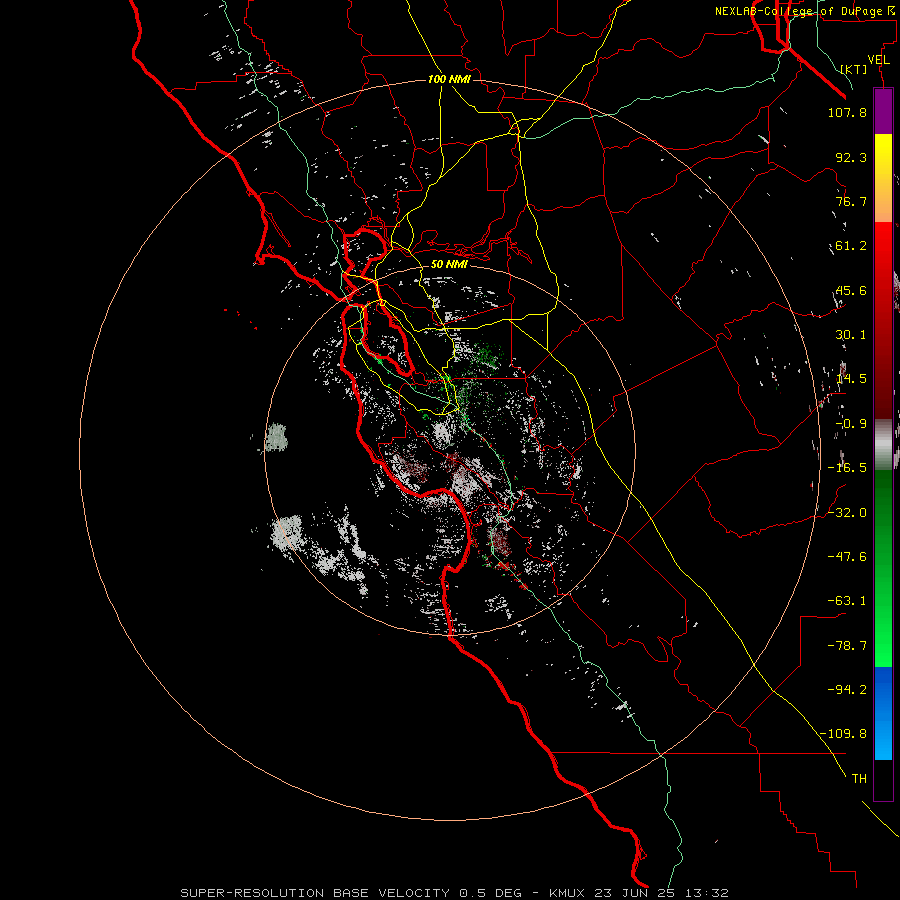
Task: Select the 107.8 legend value
Action: click(847, 112)
